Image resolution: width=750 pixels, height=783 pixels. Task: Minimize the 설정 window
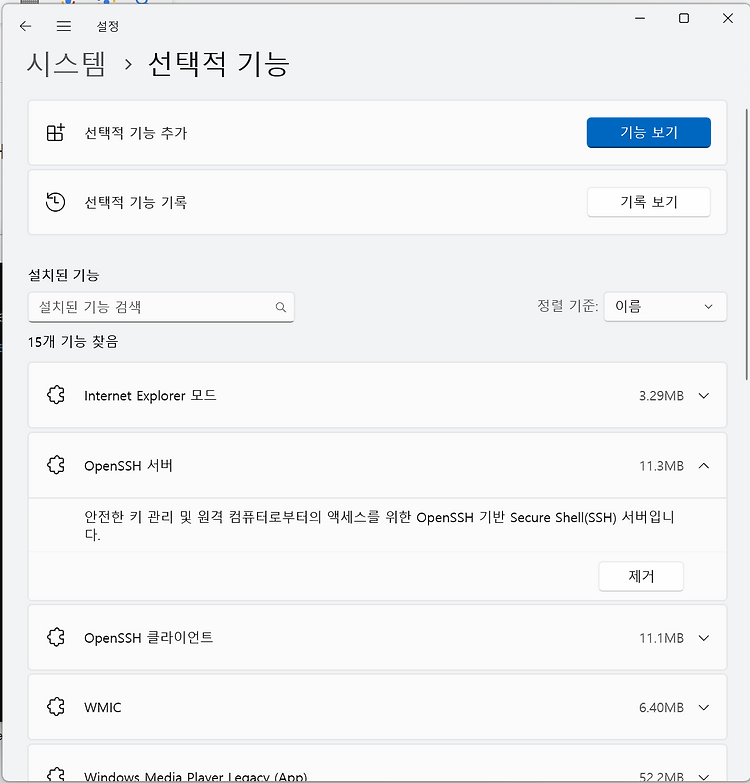(x=640, y=18)
